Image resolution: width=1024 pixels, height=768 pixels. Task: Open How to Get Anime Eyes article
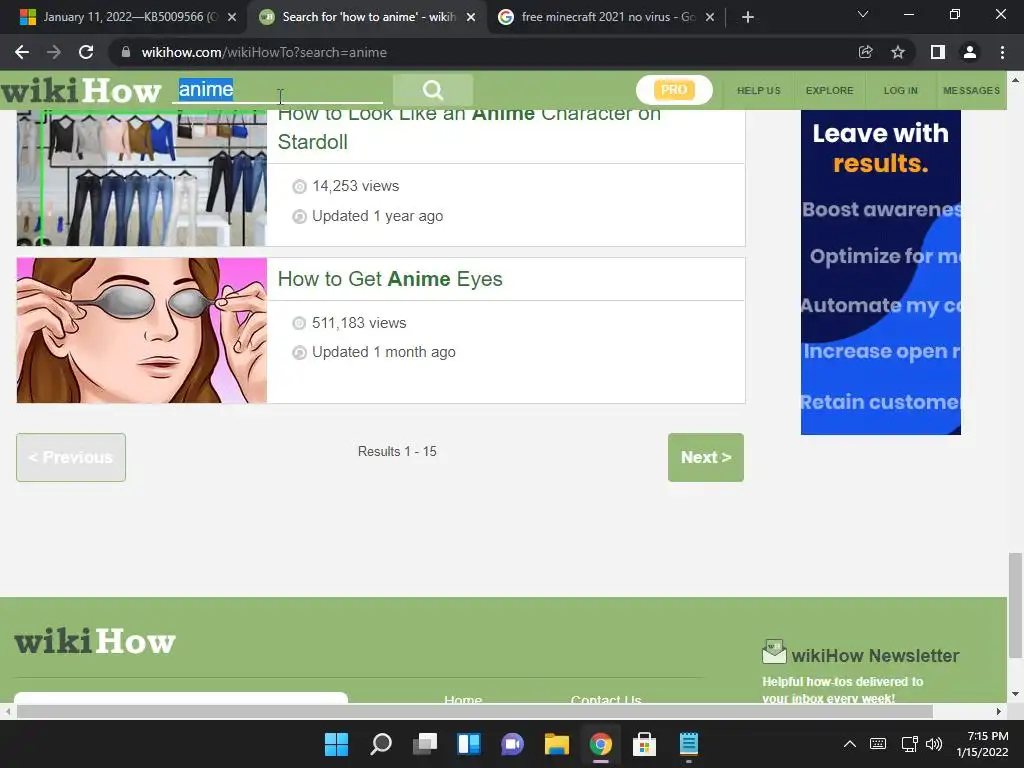click(390, 279)
